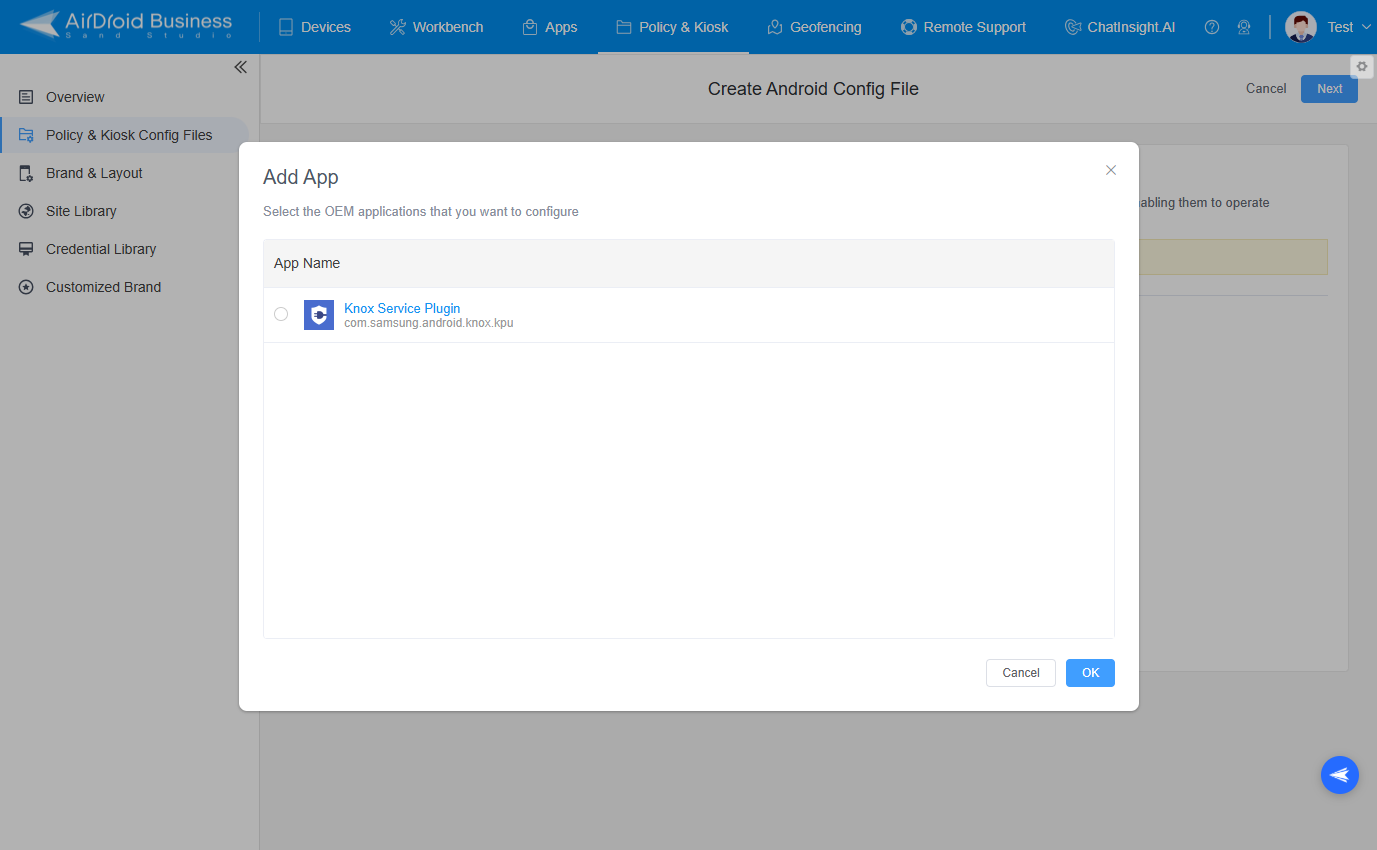
Task: Open the Overview sidebar menu item
Action: click(x=75, y=97)
